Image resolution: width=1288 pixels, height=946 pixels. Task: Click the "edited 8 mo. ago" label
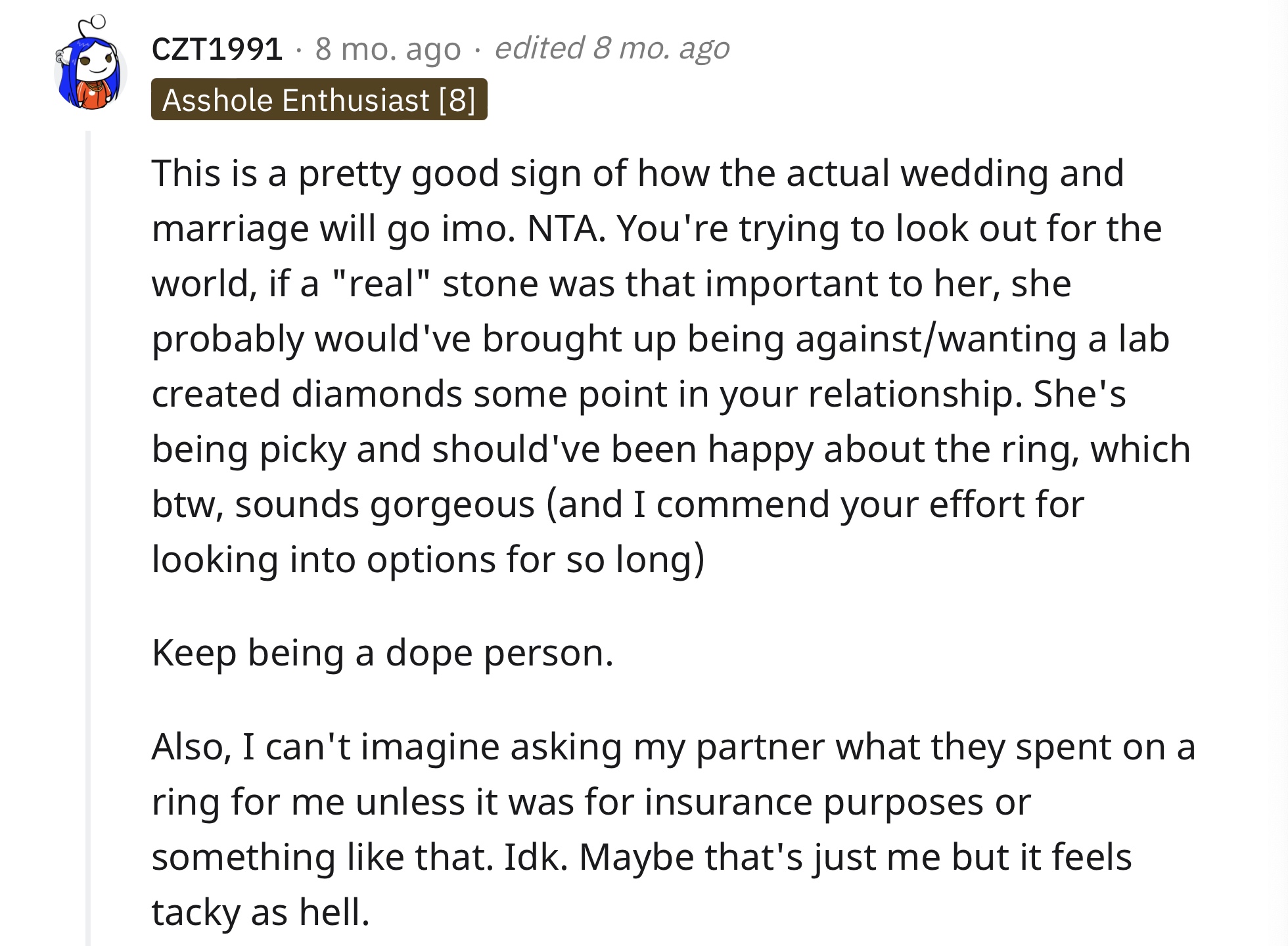(x=612, y=49)
